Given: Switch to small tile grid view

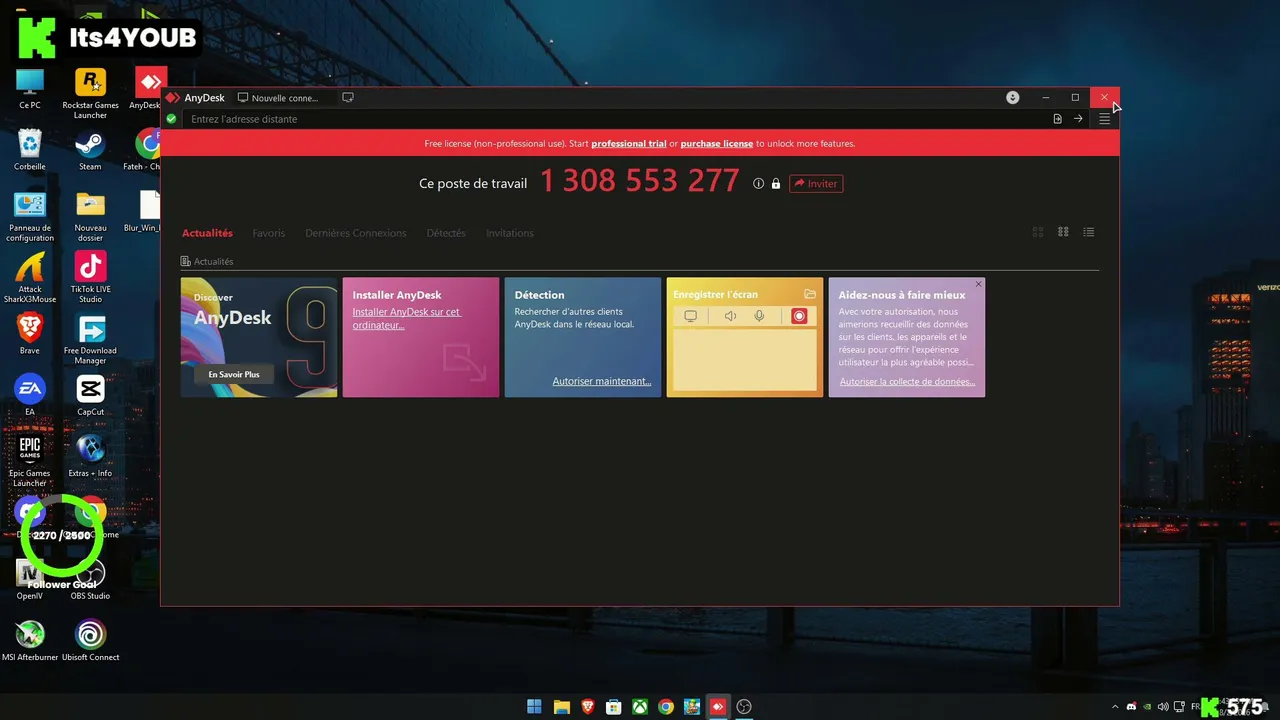Looking at the screenshot, I should (1063, 232).
